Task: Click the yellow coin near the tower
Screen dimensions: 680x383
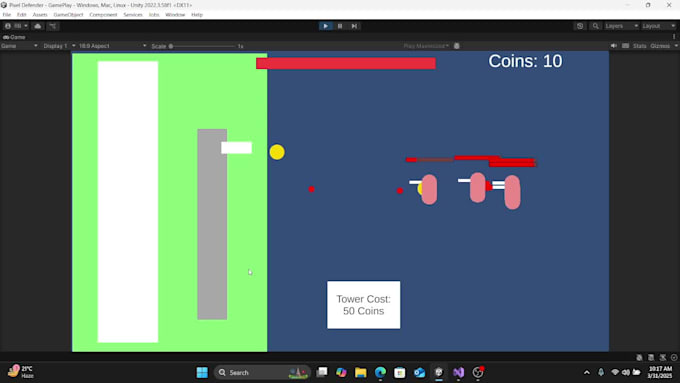Action: click(277, 152)
